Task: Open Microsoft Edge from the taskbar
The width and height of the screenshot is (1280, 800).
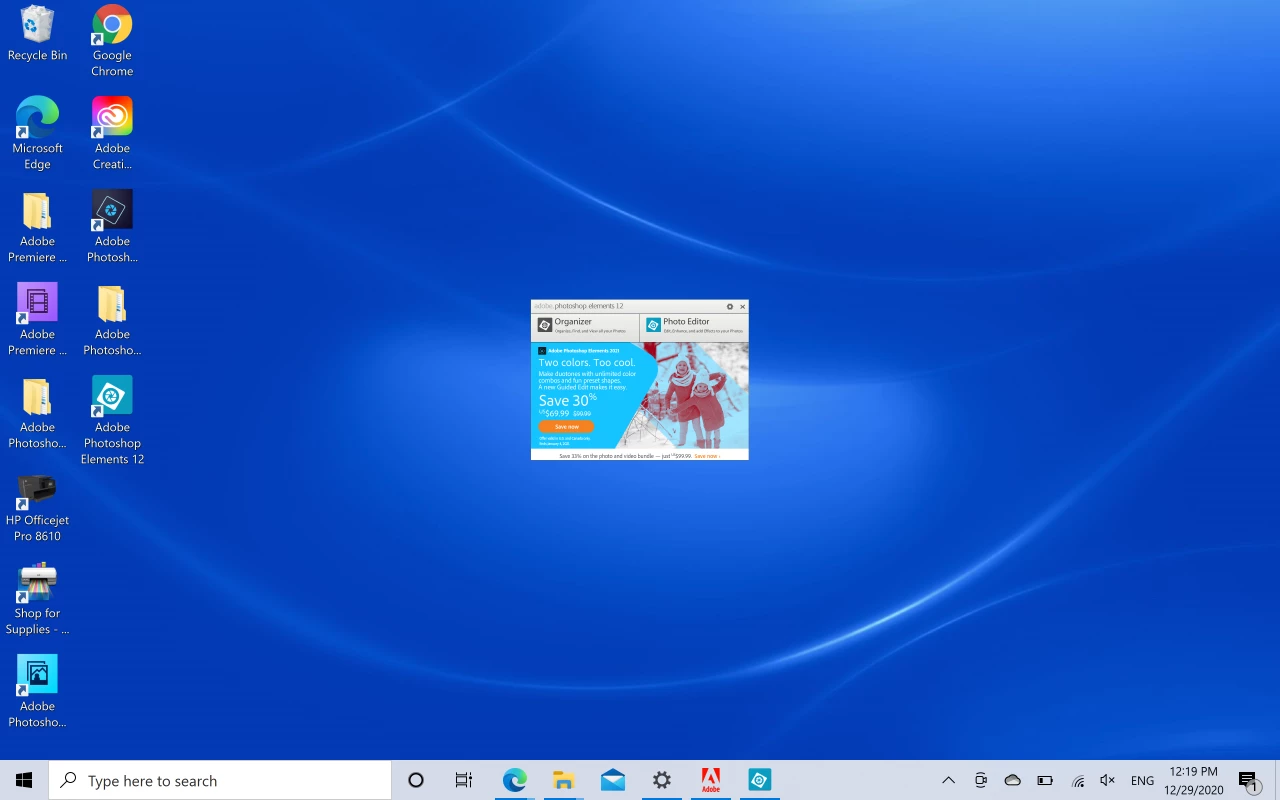Action: tap(514, 780)
